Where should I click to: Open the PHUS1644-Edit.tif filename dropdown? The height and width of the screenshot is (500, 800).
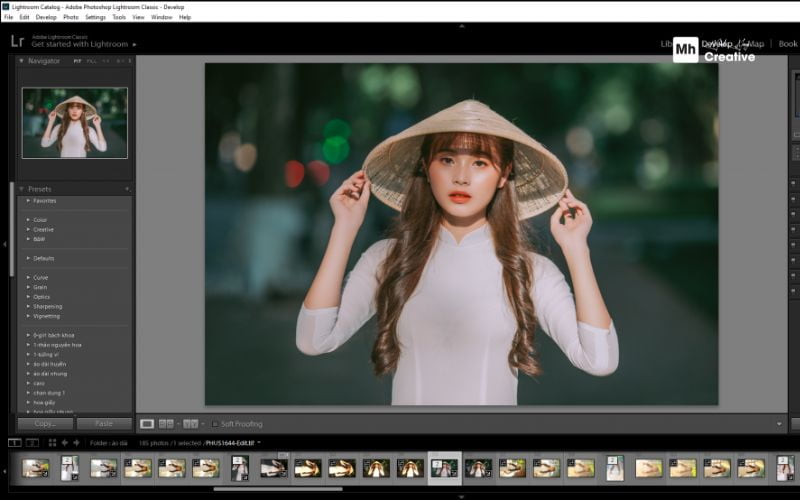[259, 443]
